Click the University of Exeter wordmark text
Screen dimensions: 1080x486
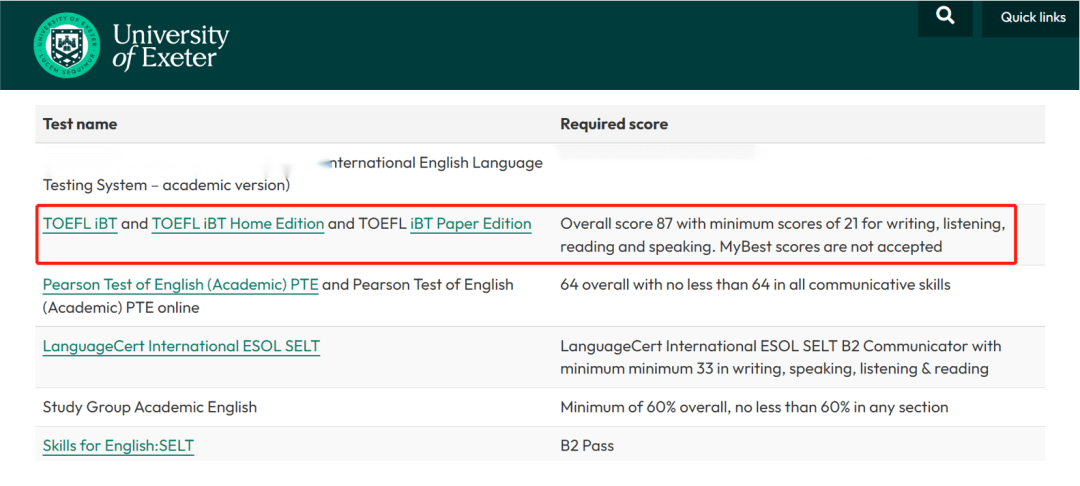[x=170, y=45]
